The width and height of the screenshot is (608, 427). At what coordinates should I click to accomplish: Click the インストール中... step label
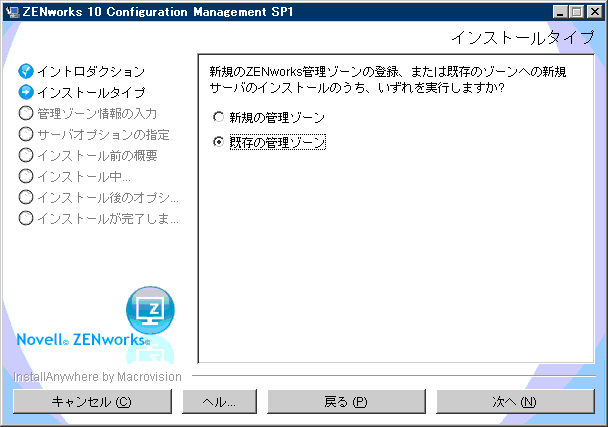click(84, 176)
